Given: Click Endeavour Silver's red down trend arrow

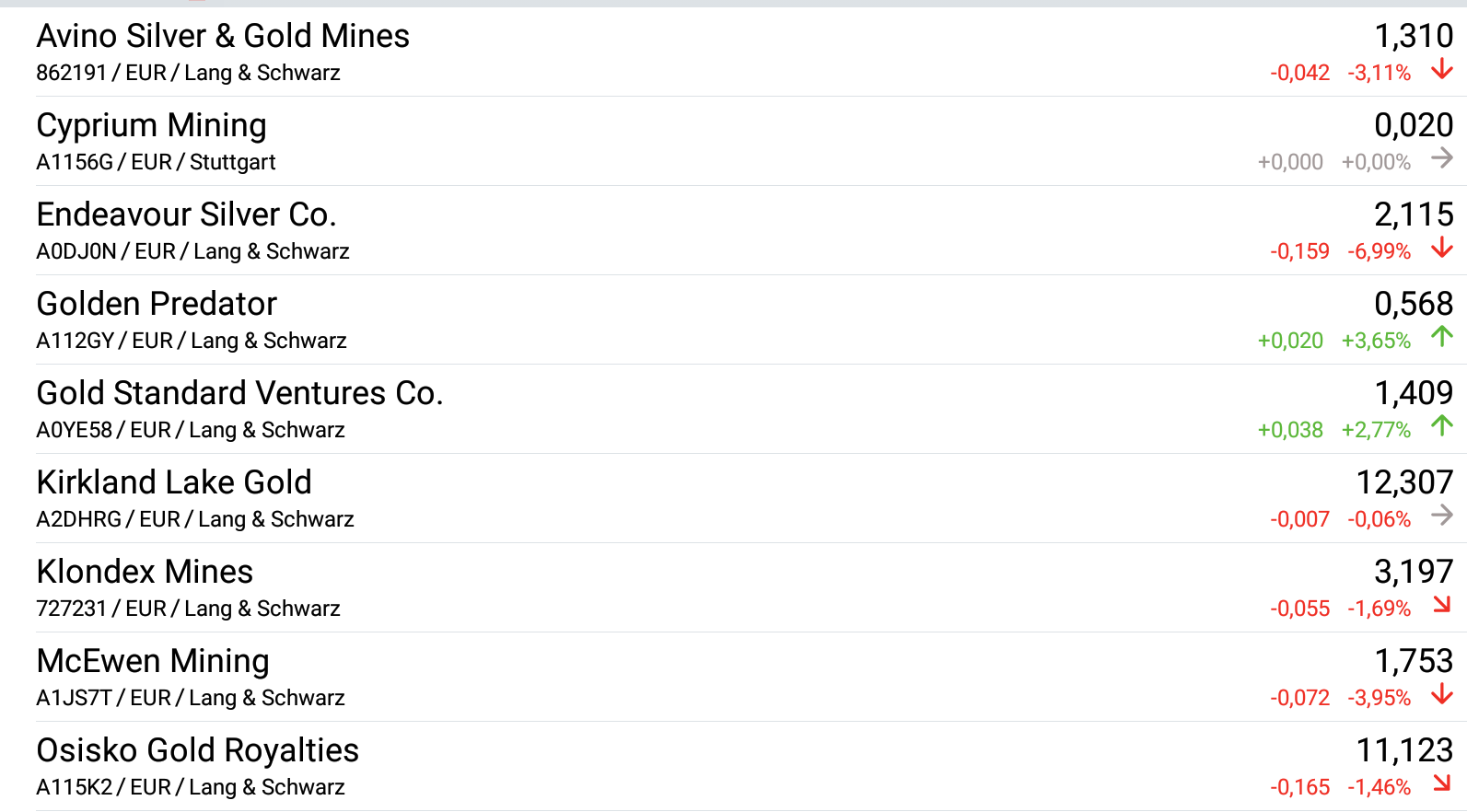Looking at the screenshot, I should pos(1442,249).
